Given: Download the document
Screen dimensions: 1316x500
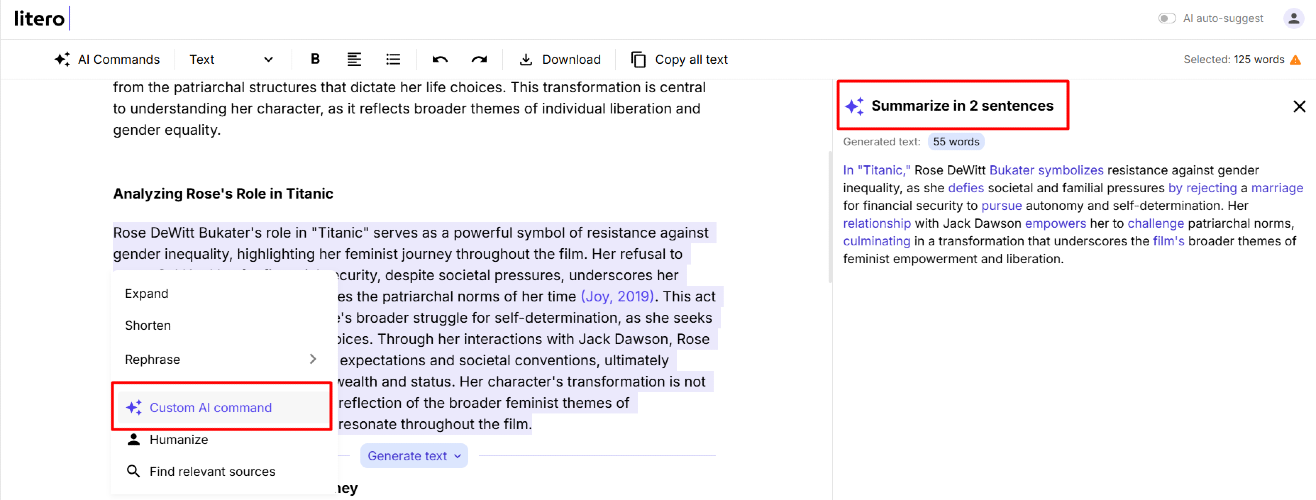Looking at the screenshot, I should (x=560, y=59).
